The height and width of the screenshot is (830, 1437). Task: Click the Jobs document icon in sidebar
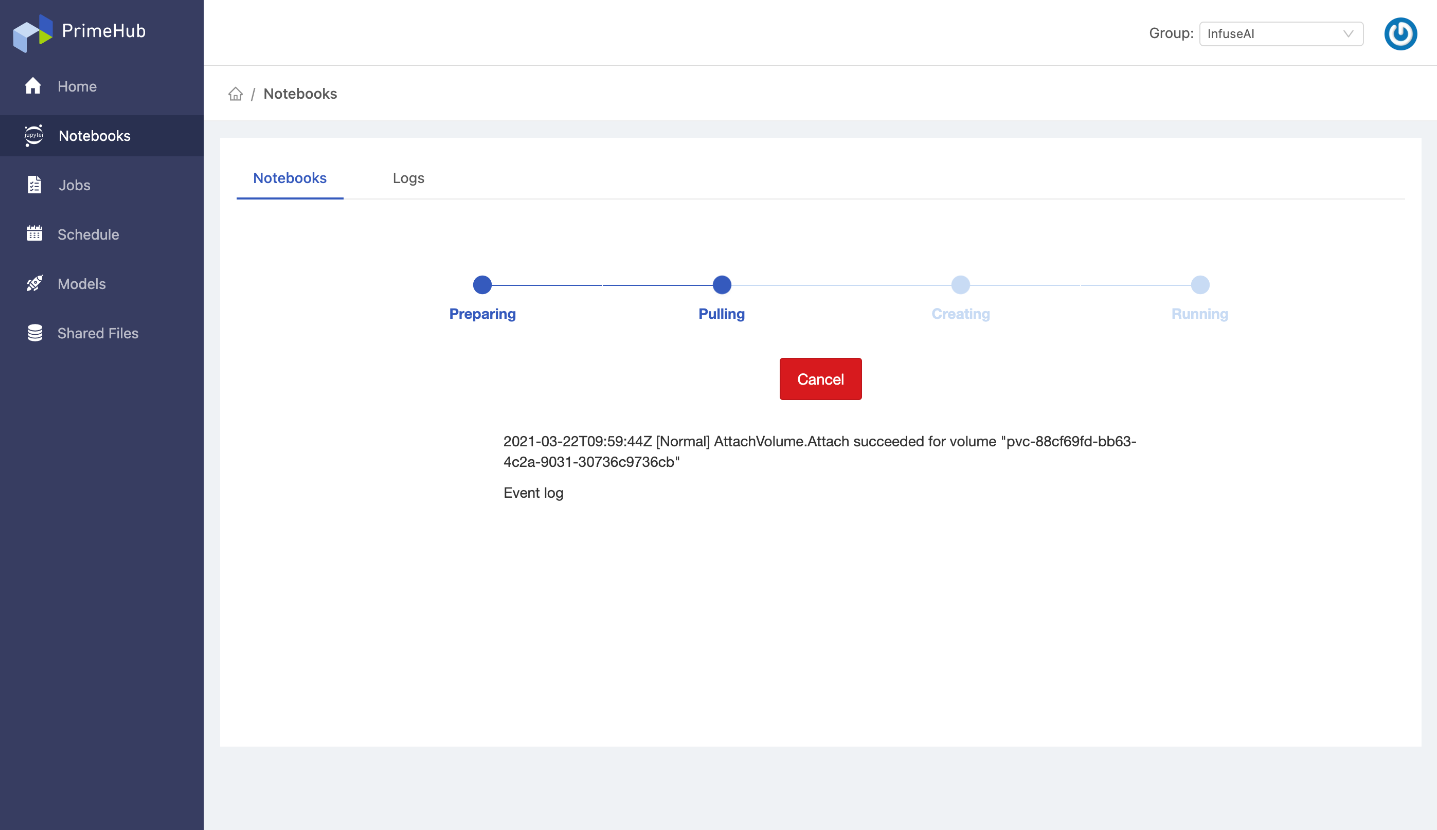(34, 185)
